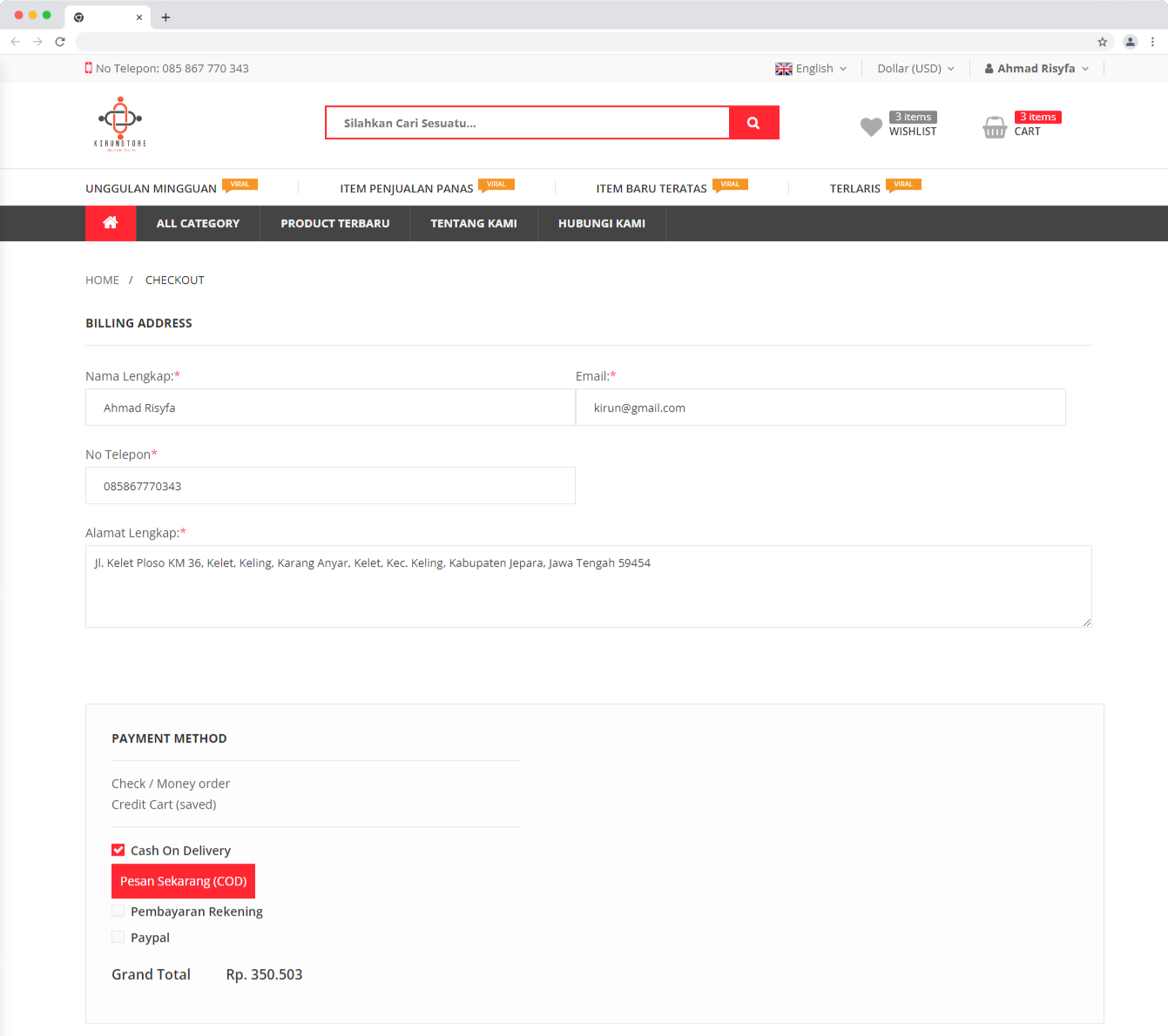Reload the page in browser

(60, 42)
